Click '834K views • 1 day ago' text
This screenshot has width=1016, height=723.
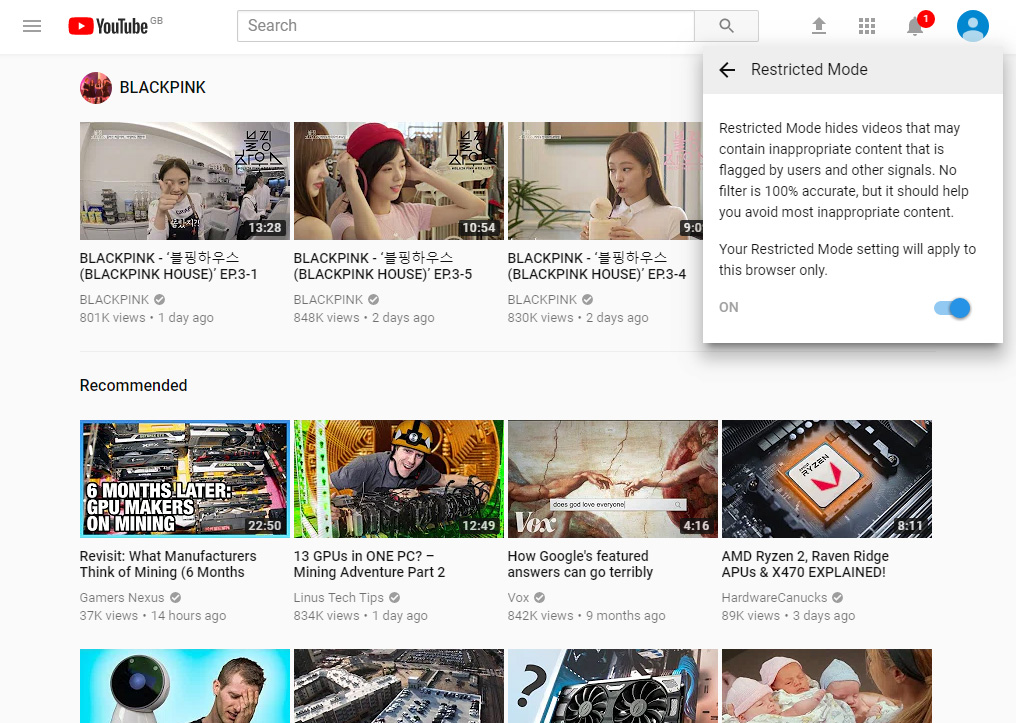point(360,615)
